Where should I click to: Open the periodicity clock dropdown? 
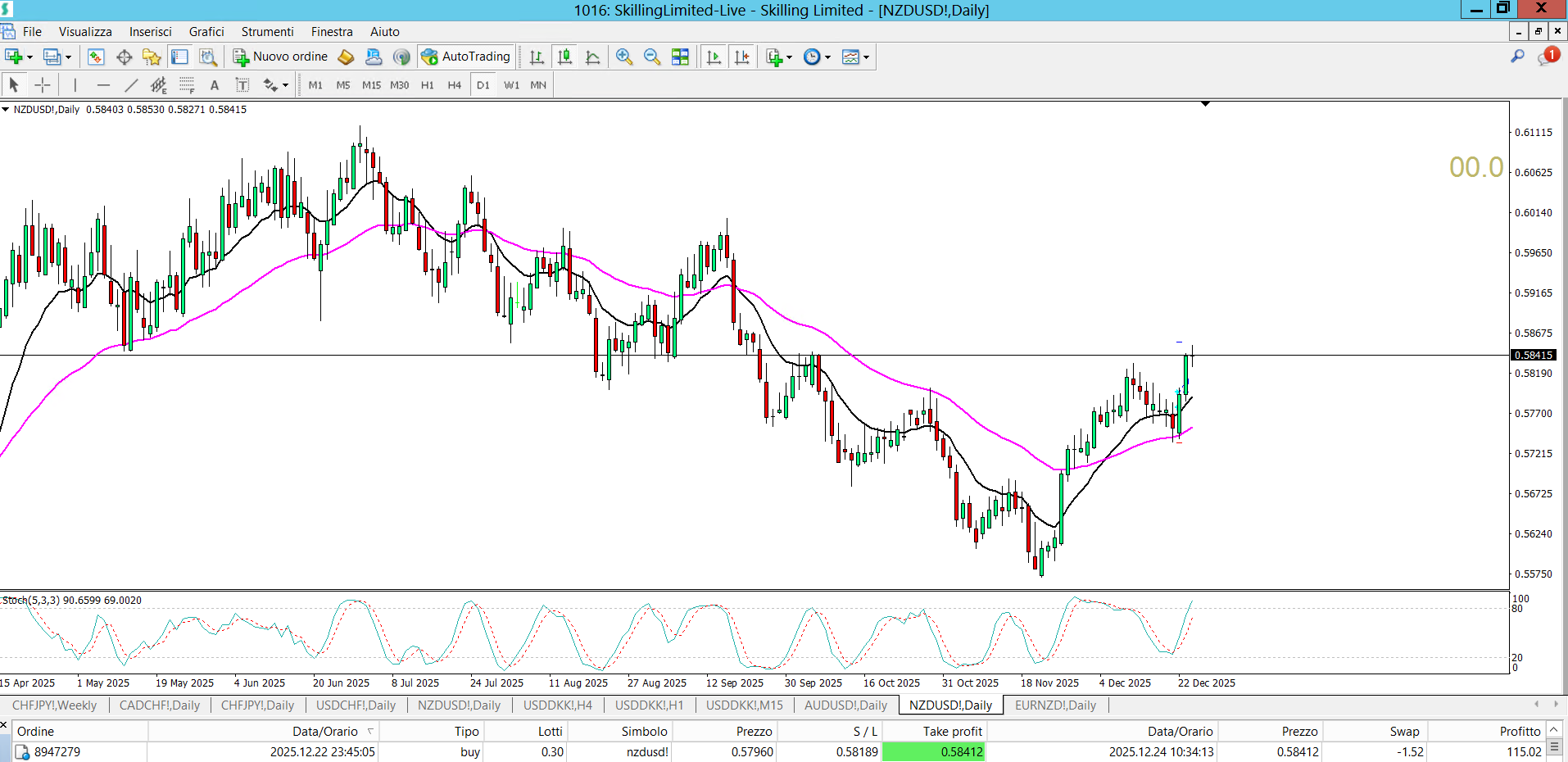pos(827,57)
